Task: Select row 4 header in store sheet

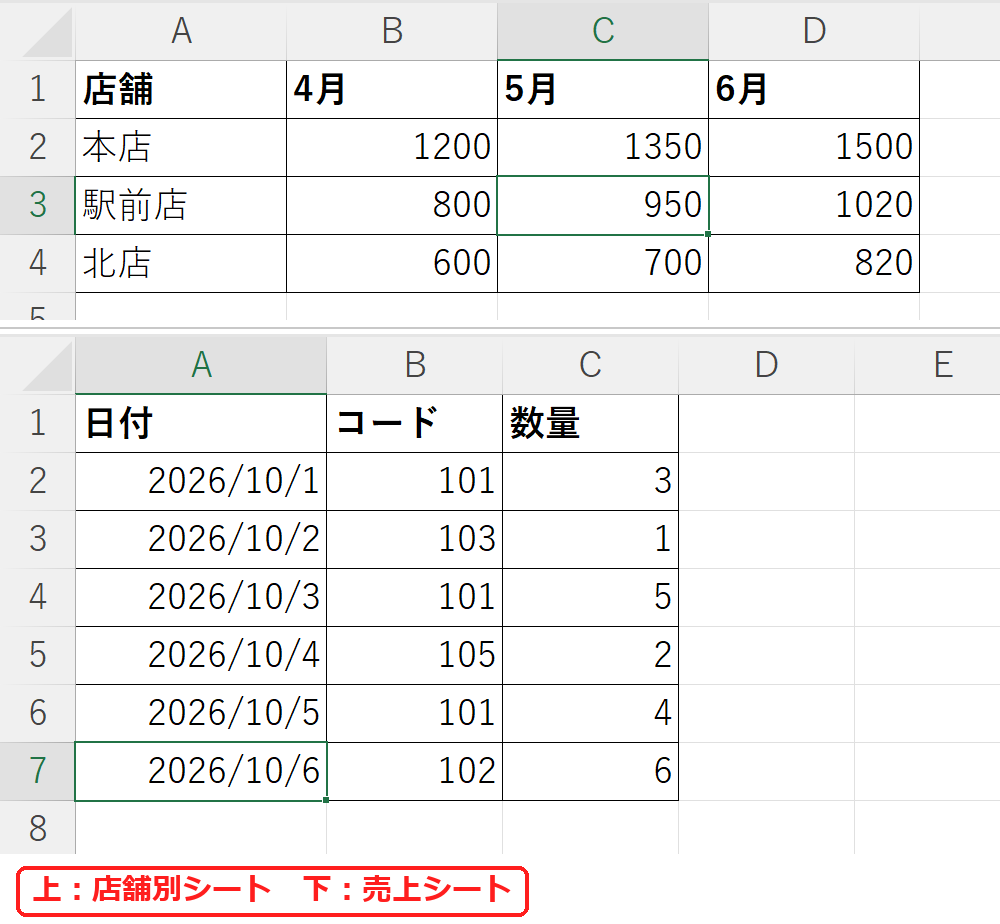Action: pos(38,263)
